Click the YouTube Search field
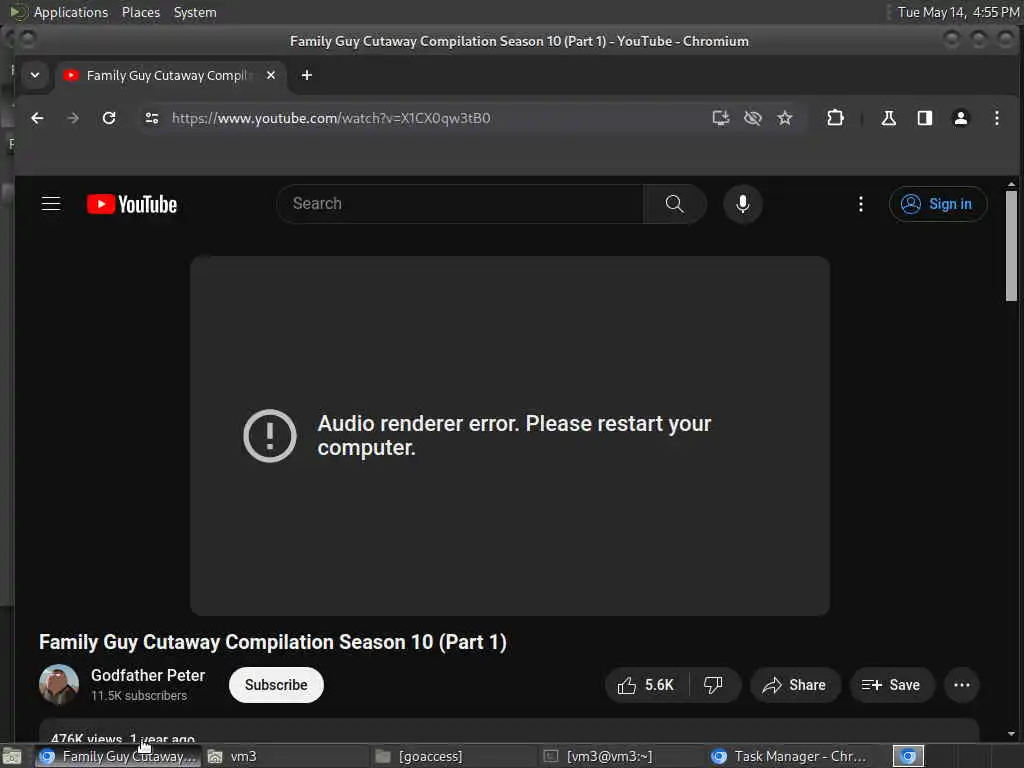The image size is (1024, 768). coord(460,204)
